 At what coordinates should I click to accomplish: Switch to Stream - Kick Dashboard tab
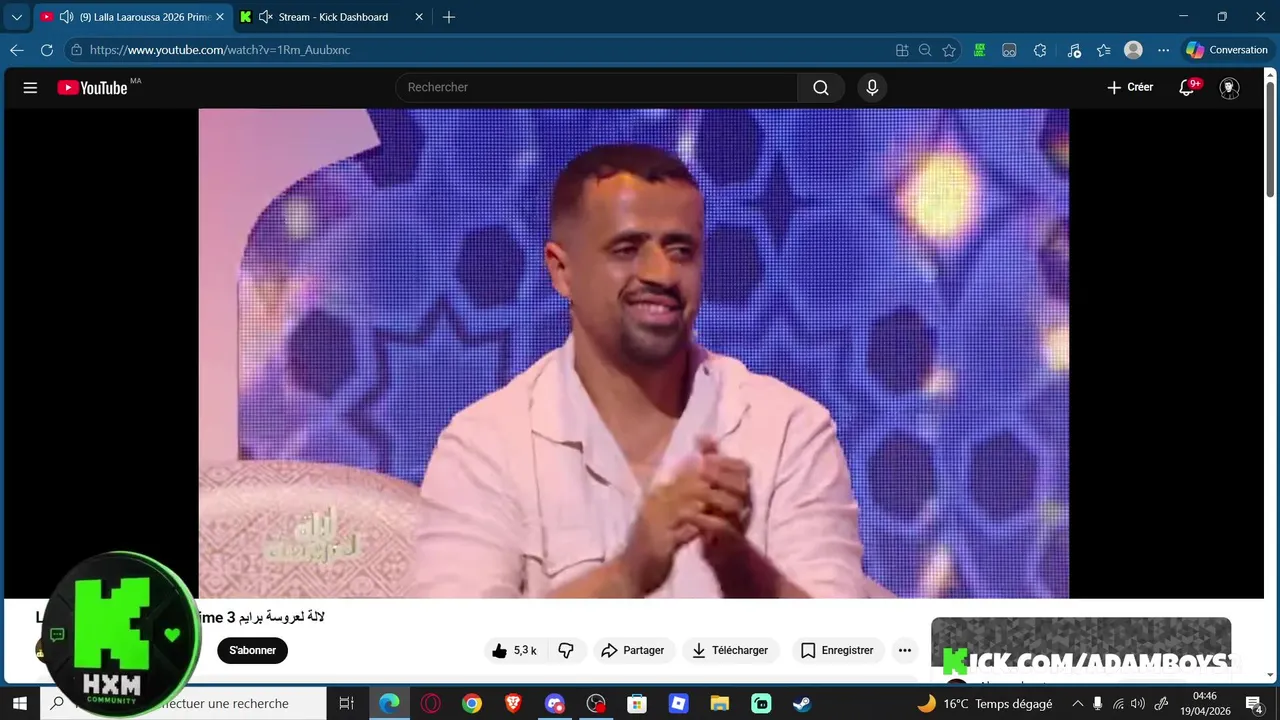[333, 17]
